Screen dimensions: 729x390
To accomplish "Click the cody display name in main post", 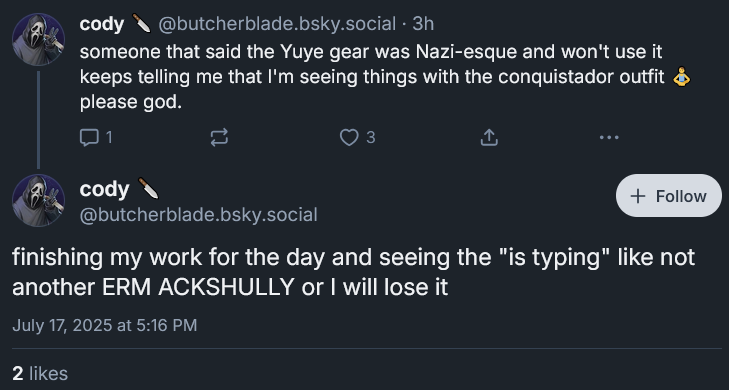I will pyautogui.click(x=104, y=189).
